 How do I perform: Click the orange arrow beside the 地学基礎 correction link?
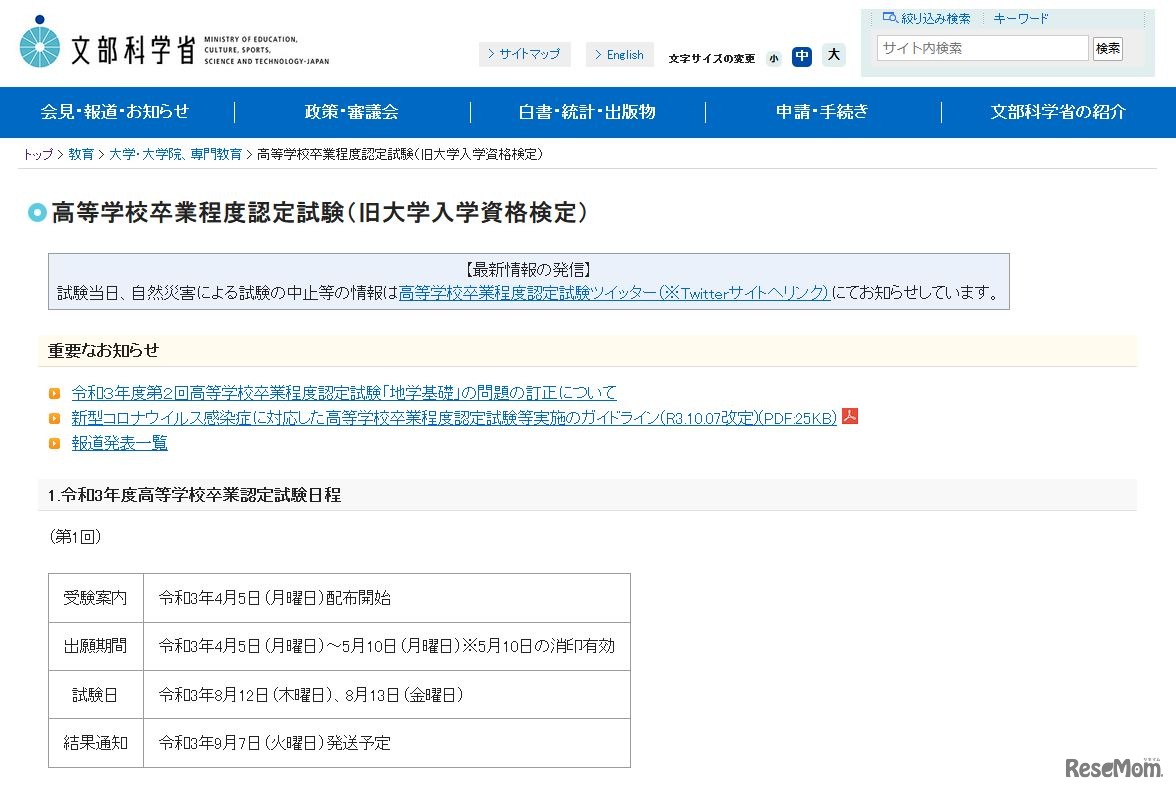(x=54, y=393)
